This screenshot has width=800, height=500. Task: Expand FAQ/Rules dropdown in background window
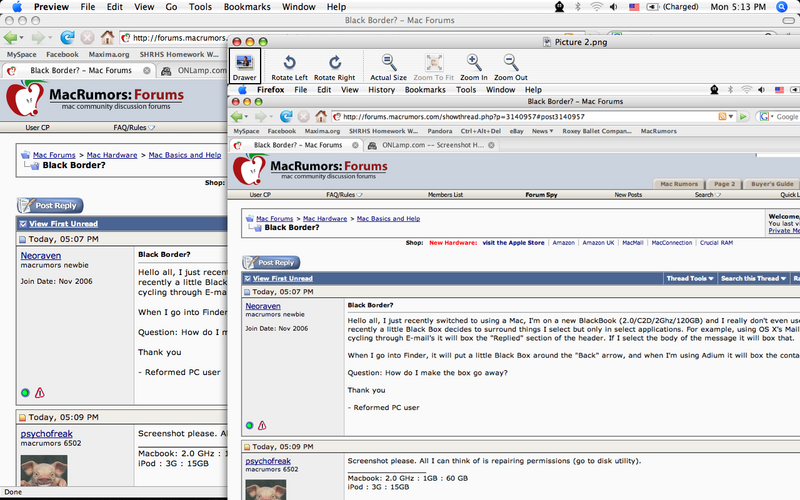tap(151, 128)
